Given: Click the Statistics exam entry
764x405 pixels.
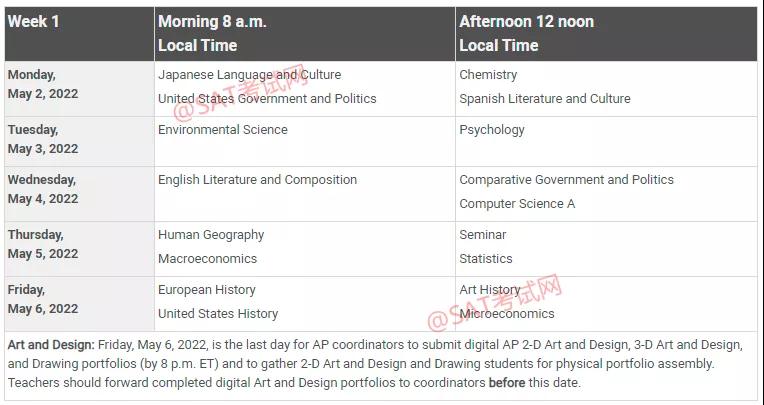Looking at the screenshot, I should pos(486,259).
